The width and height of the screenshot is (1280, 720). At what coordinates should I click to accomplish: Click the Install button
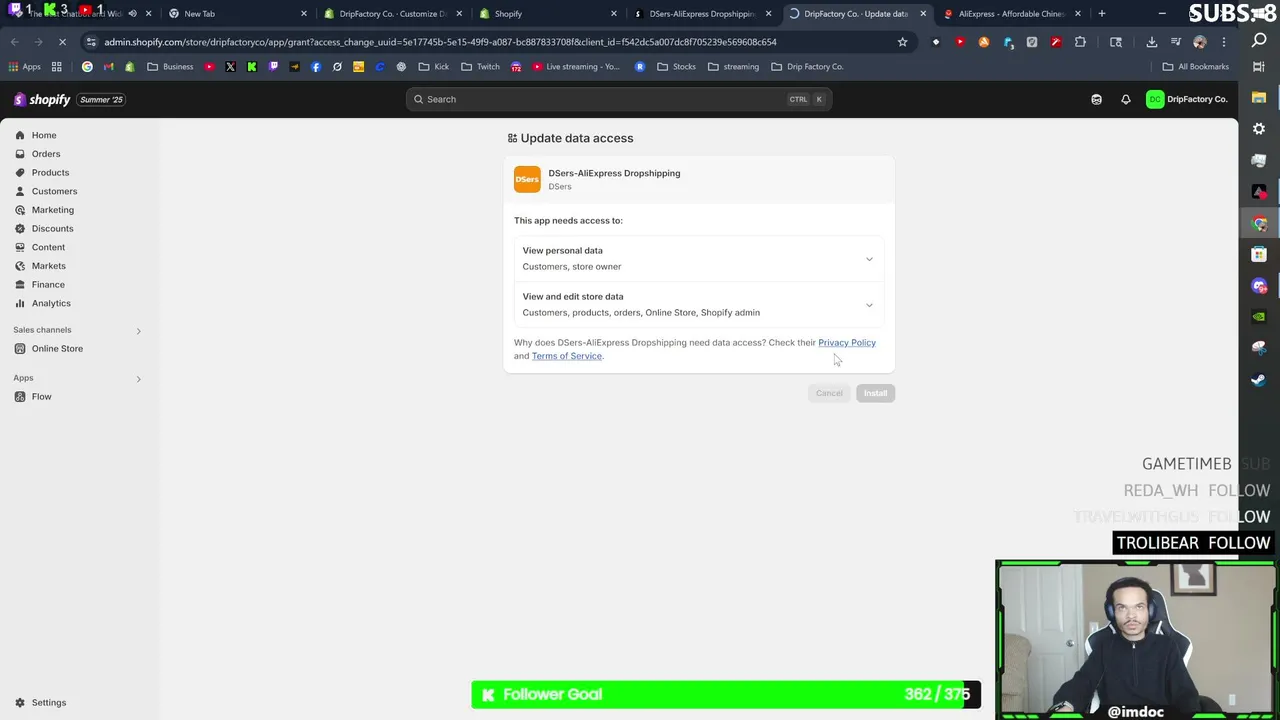(875, 393)
